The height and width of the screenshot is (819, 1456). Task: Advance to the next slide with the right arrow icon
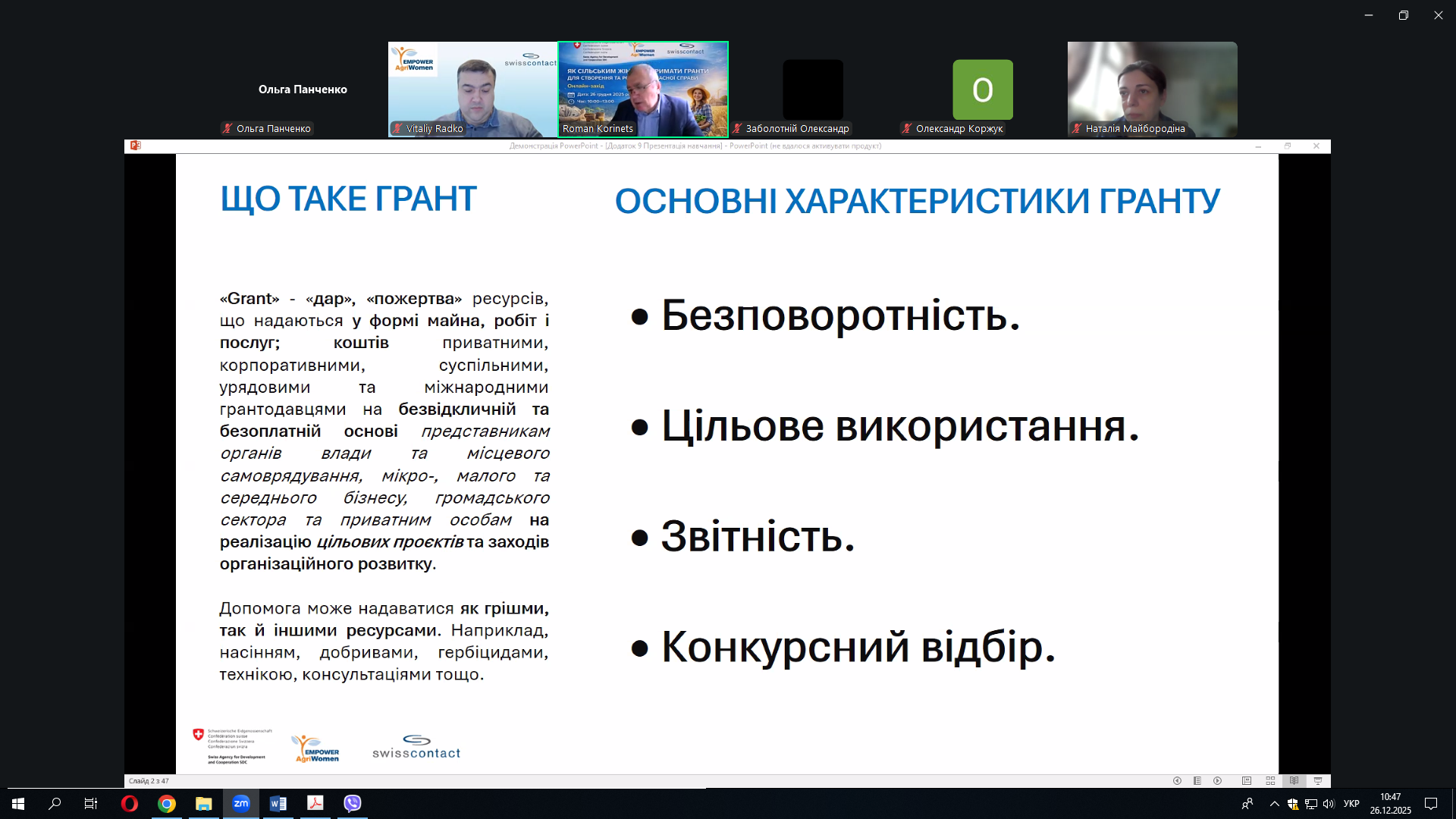1217,781
